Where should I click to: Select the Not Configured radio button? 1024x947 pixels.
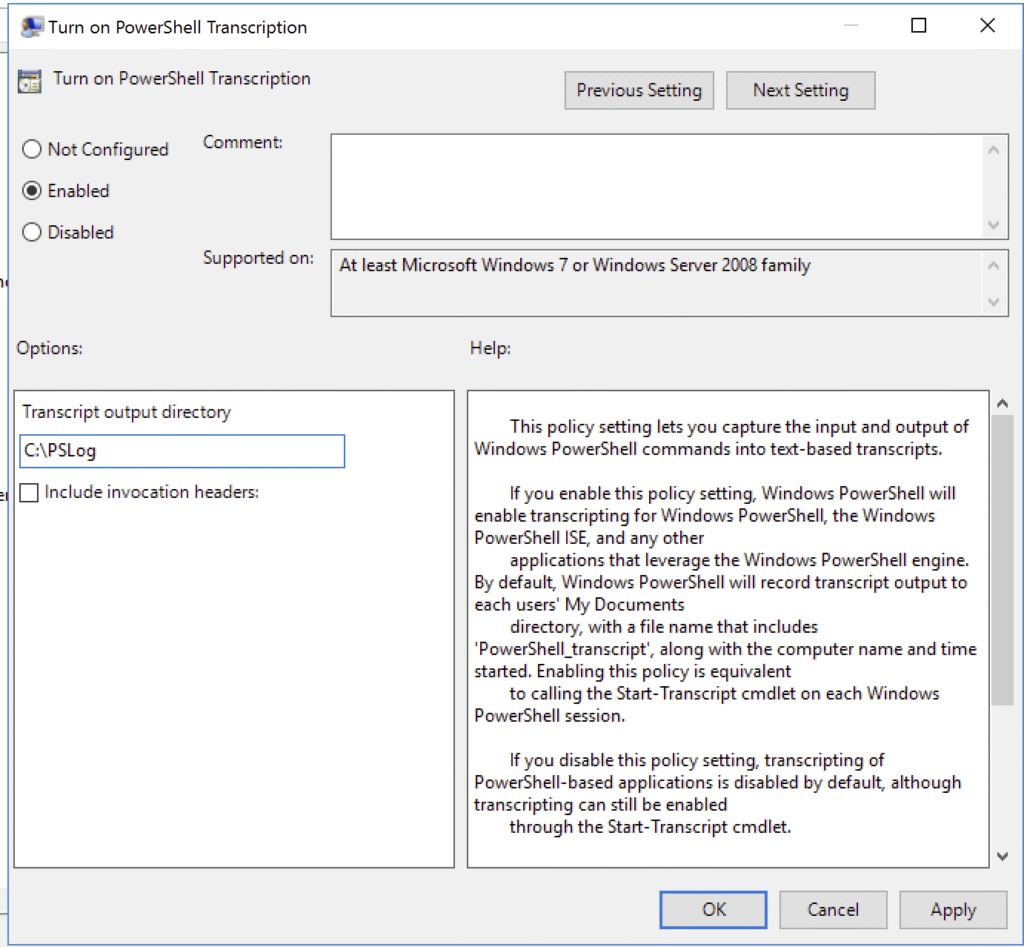coord(32,150)
